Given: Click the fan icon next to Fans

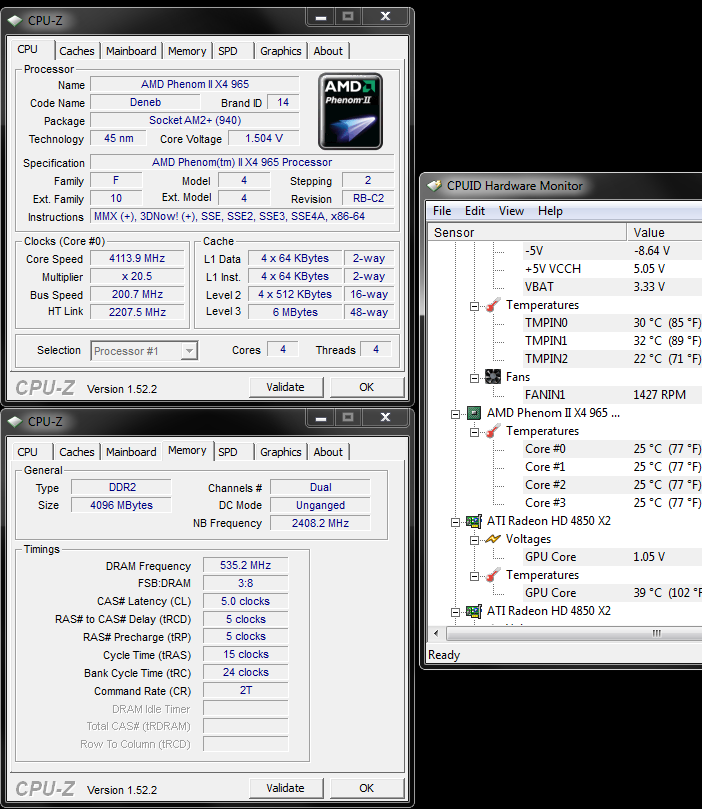Looking at the screenshot, I should 493,377.
